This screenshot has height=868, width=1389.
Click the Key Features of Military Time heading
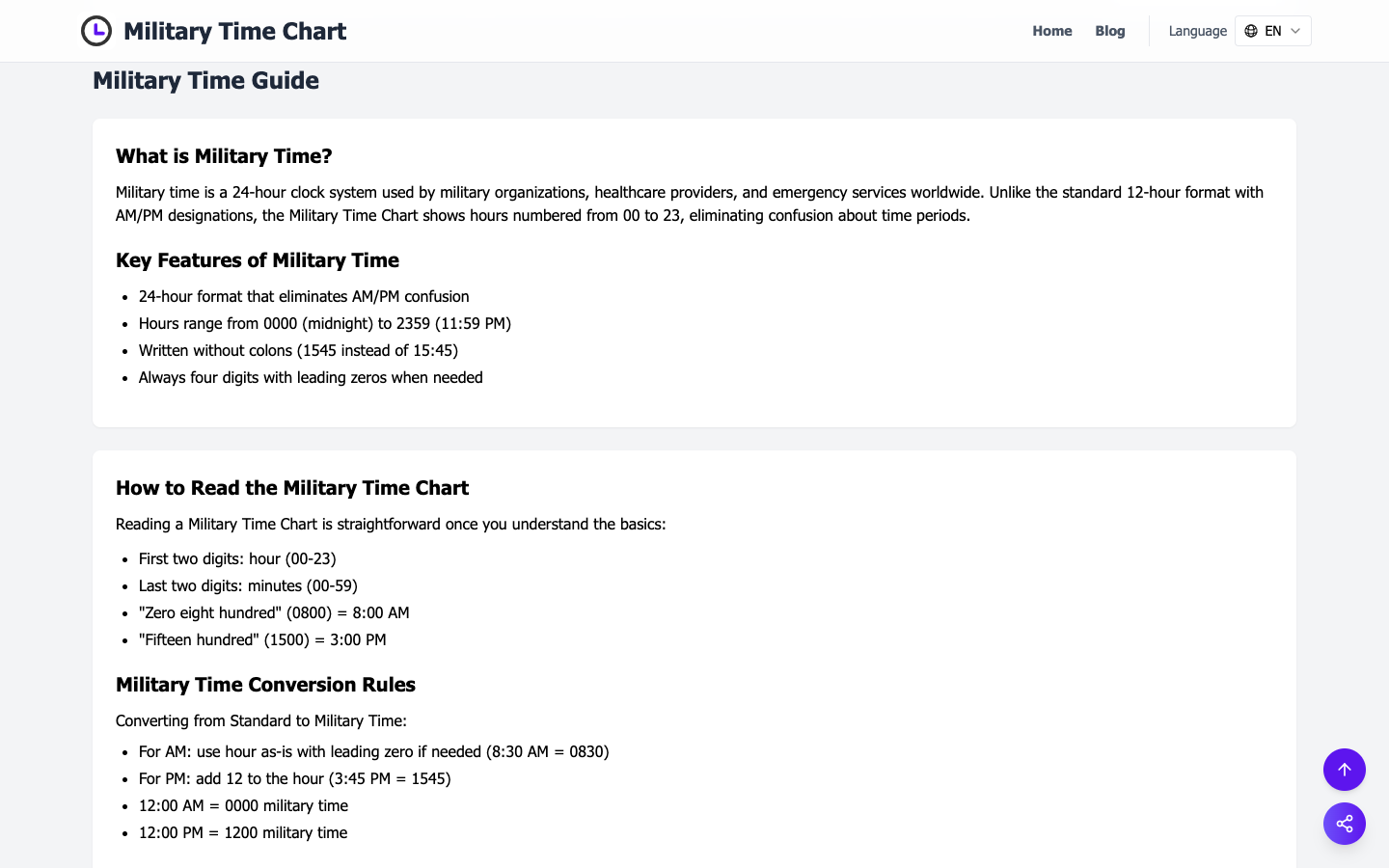tap(258, 260)
